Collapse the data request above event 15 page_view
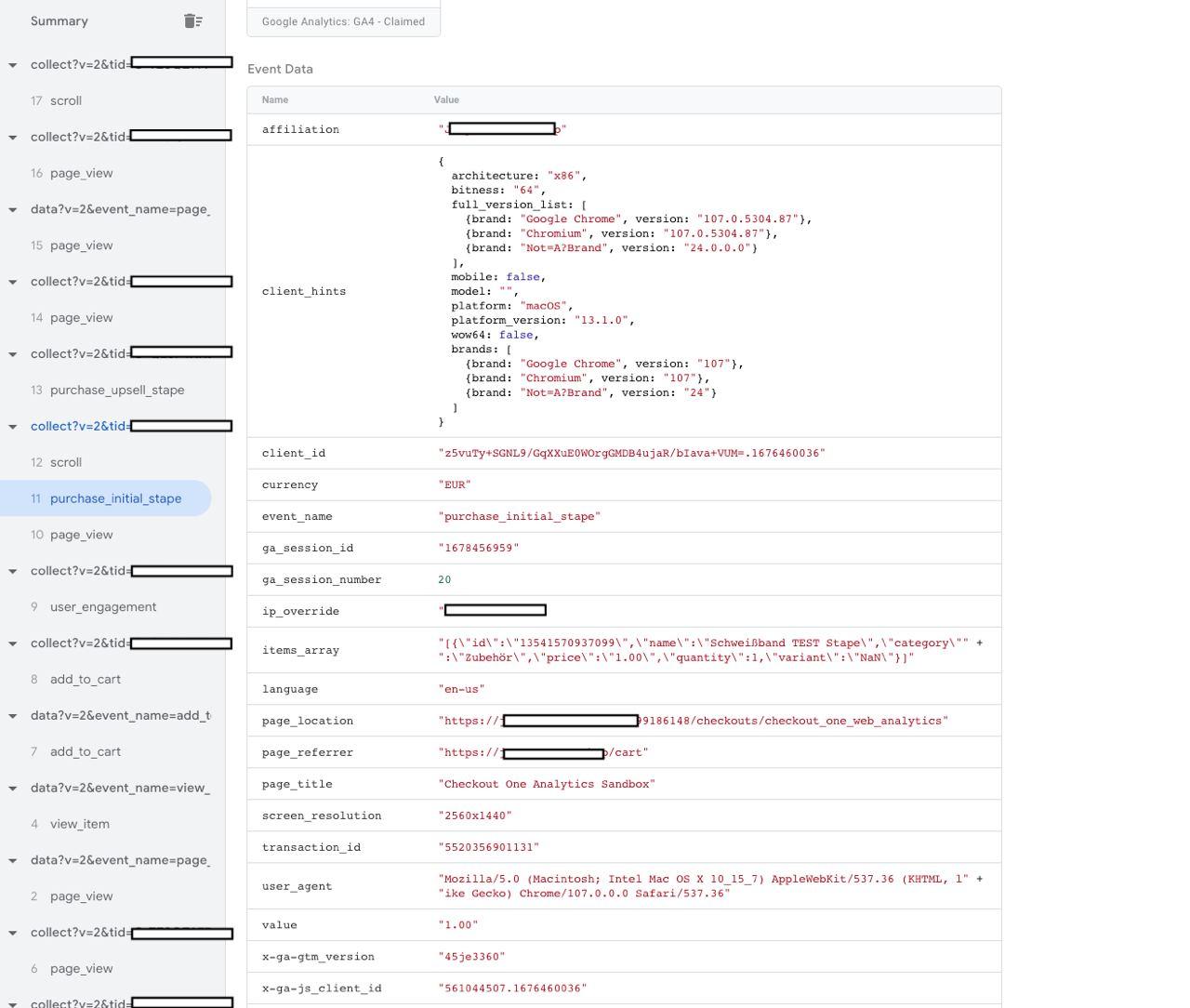 coord(13,209)
